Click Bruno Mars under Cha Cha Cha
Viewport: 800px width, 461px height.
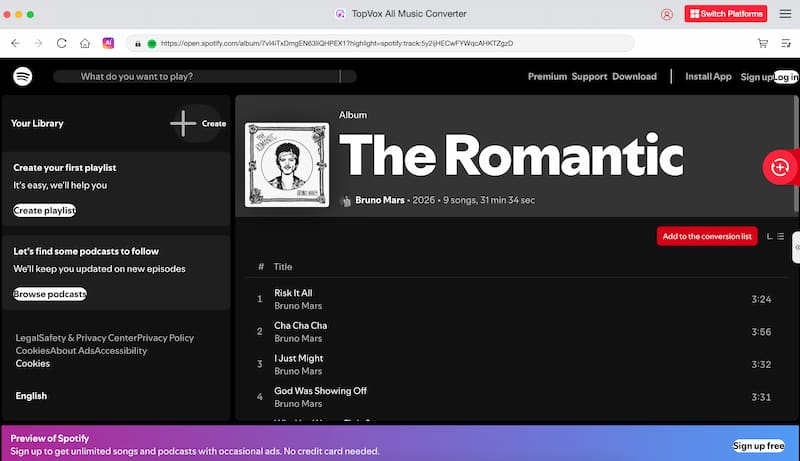[298, 339]
